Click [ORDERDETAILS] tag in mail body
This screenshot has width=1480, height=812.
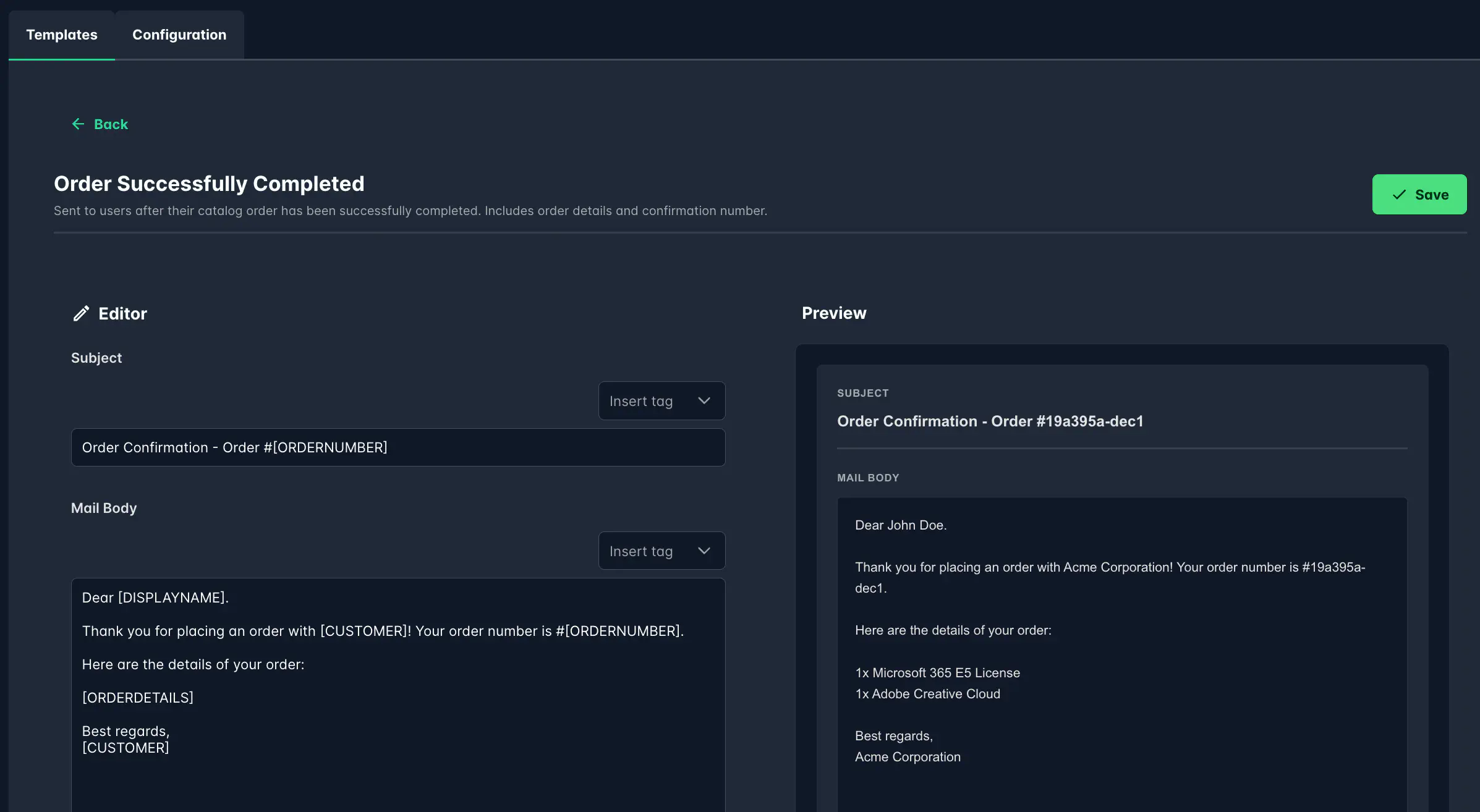(138, 698)
